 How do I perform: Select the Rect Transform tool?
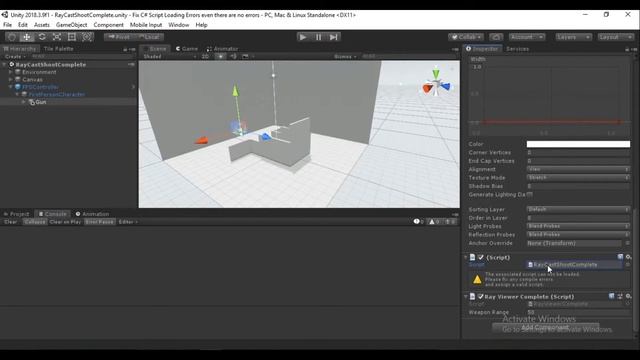72,37
